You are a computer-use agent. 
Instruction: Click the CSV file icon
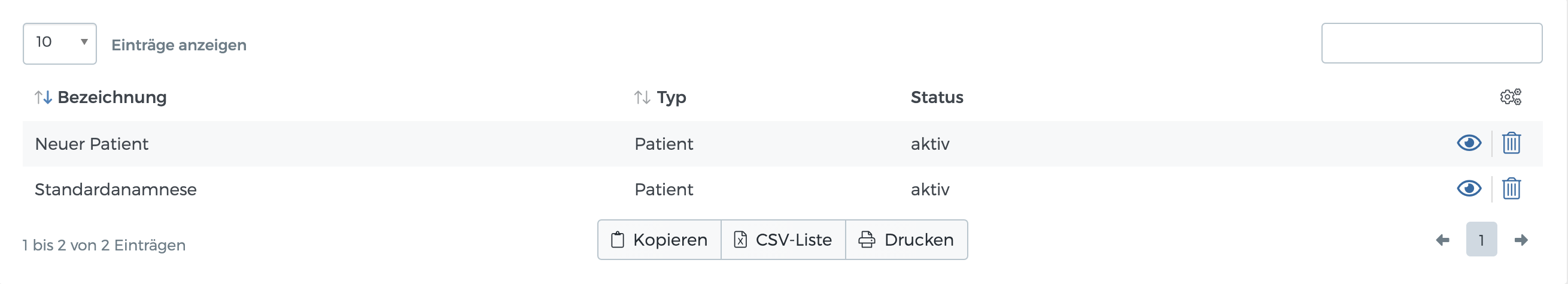pyautogui.click(x=740, y=240)
